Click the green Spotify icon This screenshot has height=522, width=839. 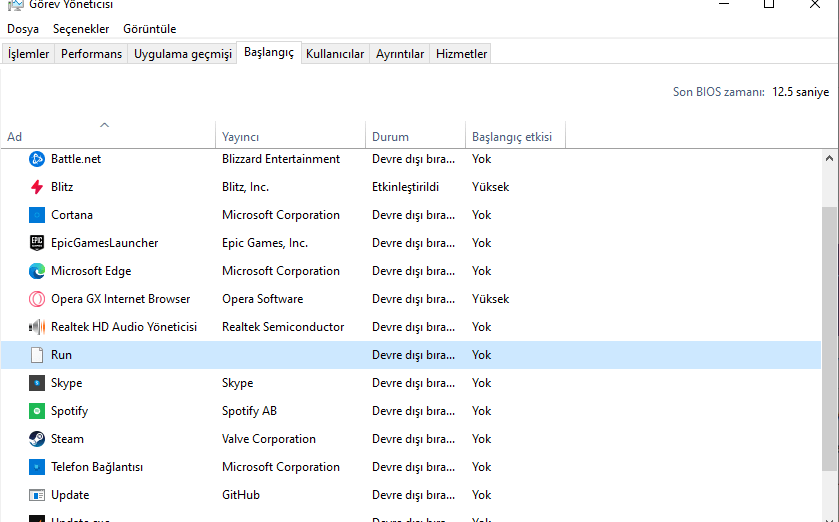click(x=36, y=411)
